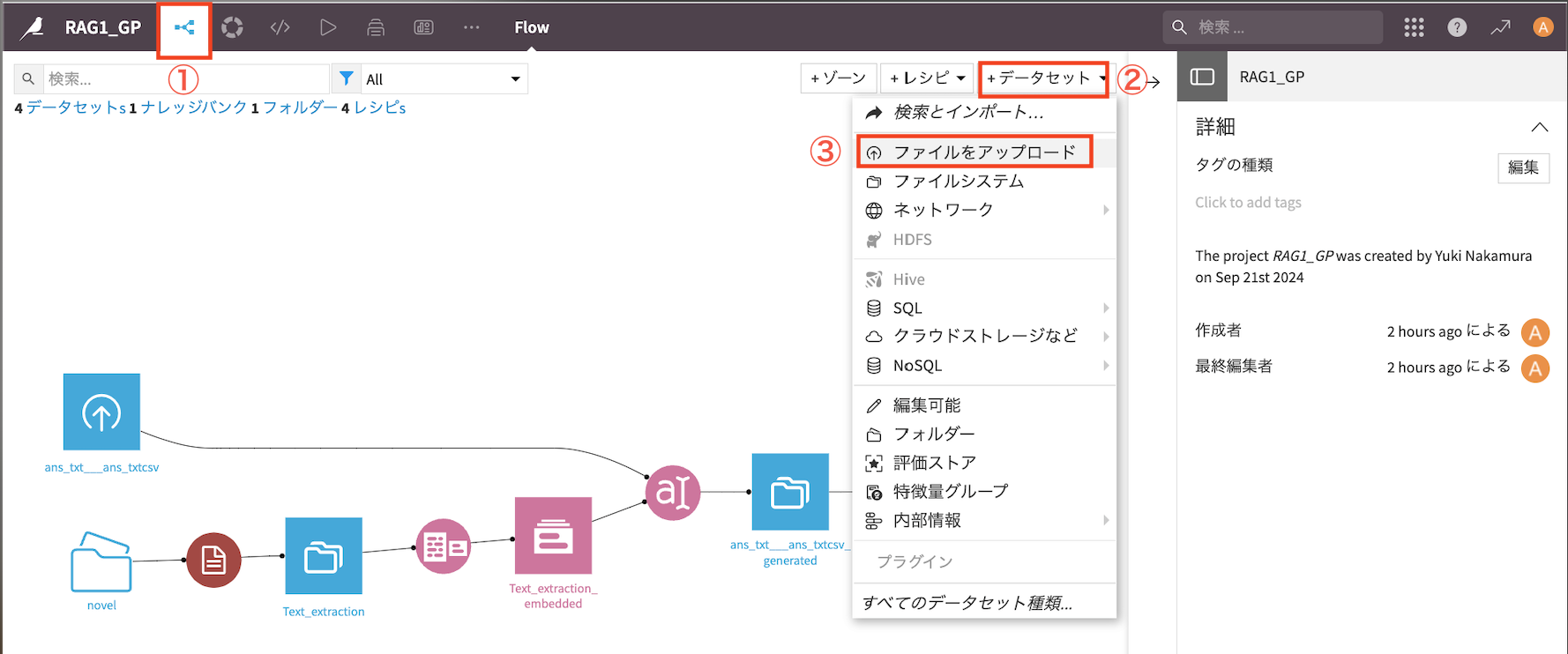The width and height of the screenshot is (1568, 654).
Task: Click the RAG1_GP project name
Action: pos(103,27)
